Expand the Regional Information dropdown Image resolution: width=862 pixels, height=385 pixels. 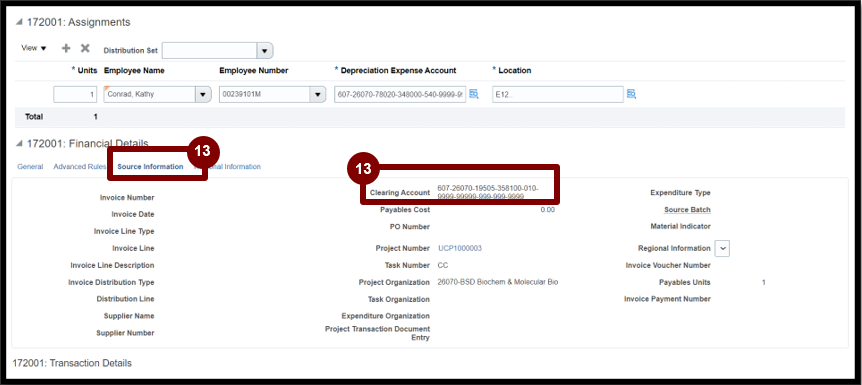(x=722, y=249)
